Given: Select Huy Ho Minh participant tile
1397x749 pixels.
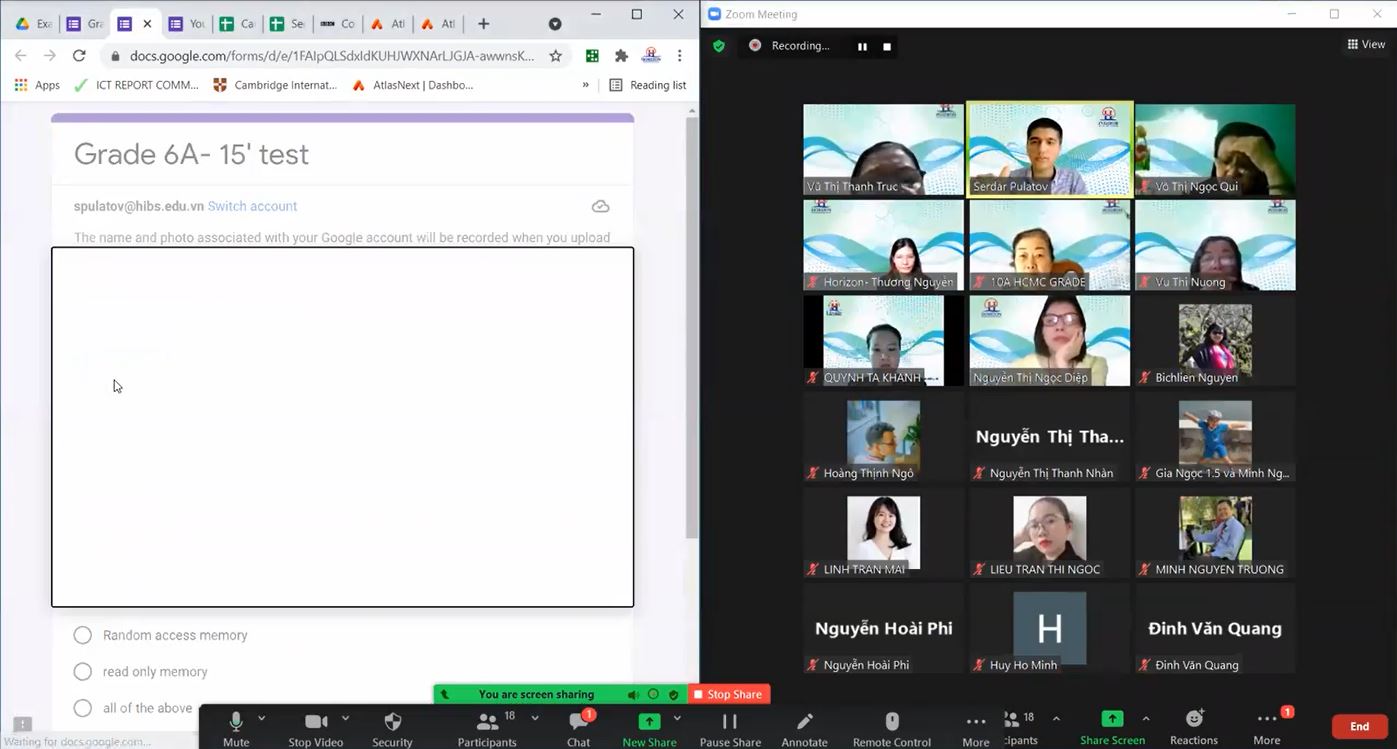Looking at the screenshot, I should coord(1049,628).
